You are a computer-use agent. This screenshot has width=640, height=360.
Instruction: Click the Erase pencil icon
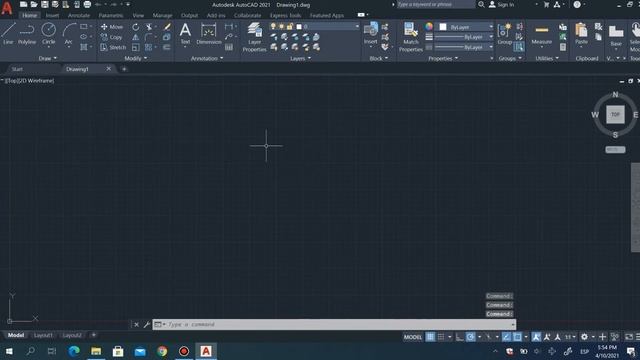tap(167, 27)
